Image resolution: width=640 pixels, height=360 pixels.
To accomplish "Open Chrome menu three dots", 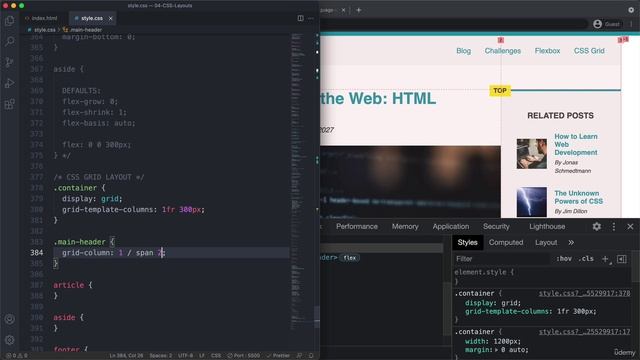I will tap(631, 24).
